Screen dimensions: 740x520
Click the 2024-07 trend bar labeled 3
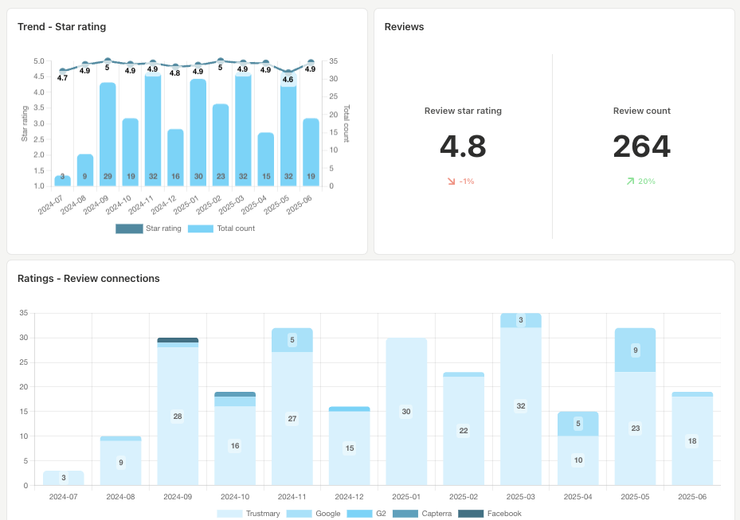pos(62,181)
